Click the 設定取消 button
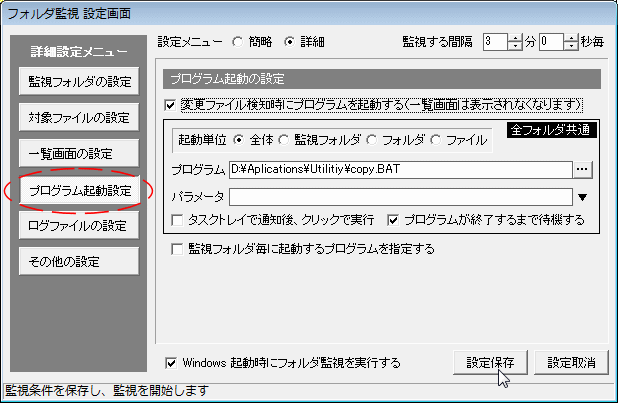Image resolution: width=618 pixels, height=403 pixels. click(x=571, y=362)
